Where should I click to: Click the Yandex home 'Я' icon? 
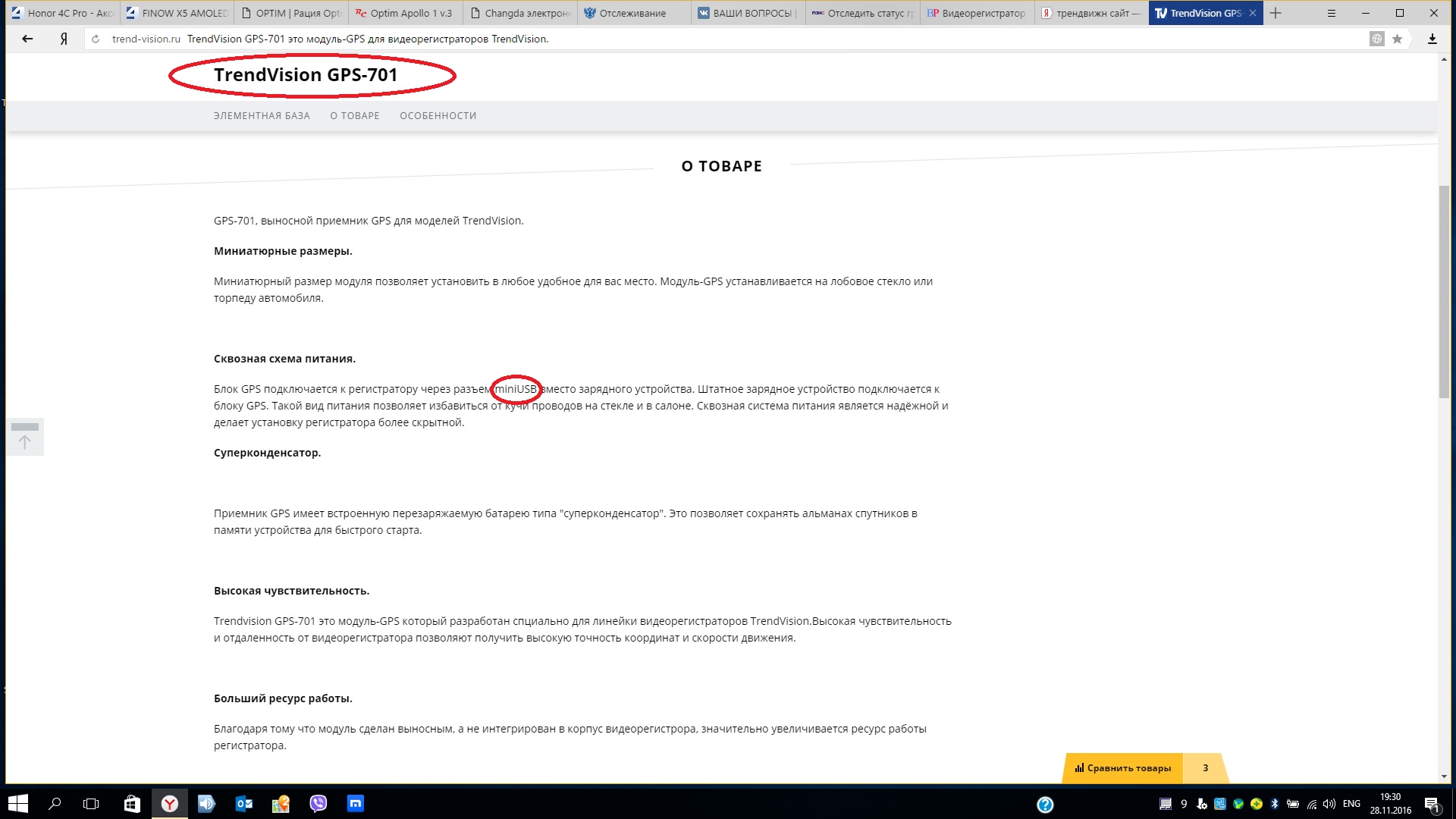(x=64, y=39)
